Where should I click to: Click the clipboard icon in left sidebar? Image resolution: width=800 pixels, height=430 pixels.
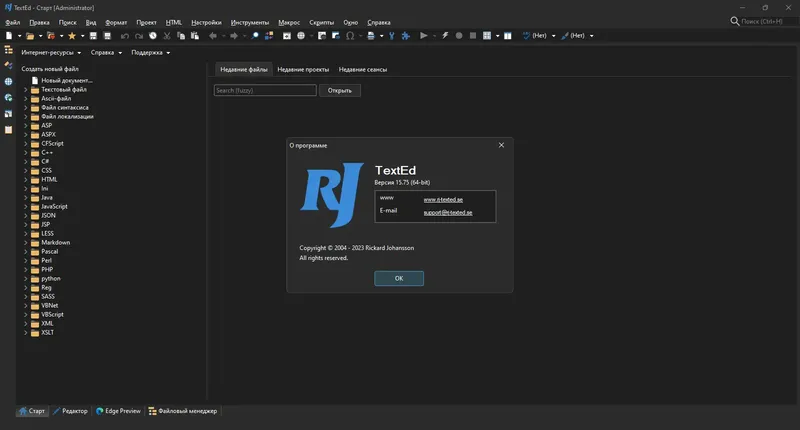(x=8, y=130)
